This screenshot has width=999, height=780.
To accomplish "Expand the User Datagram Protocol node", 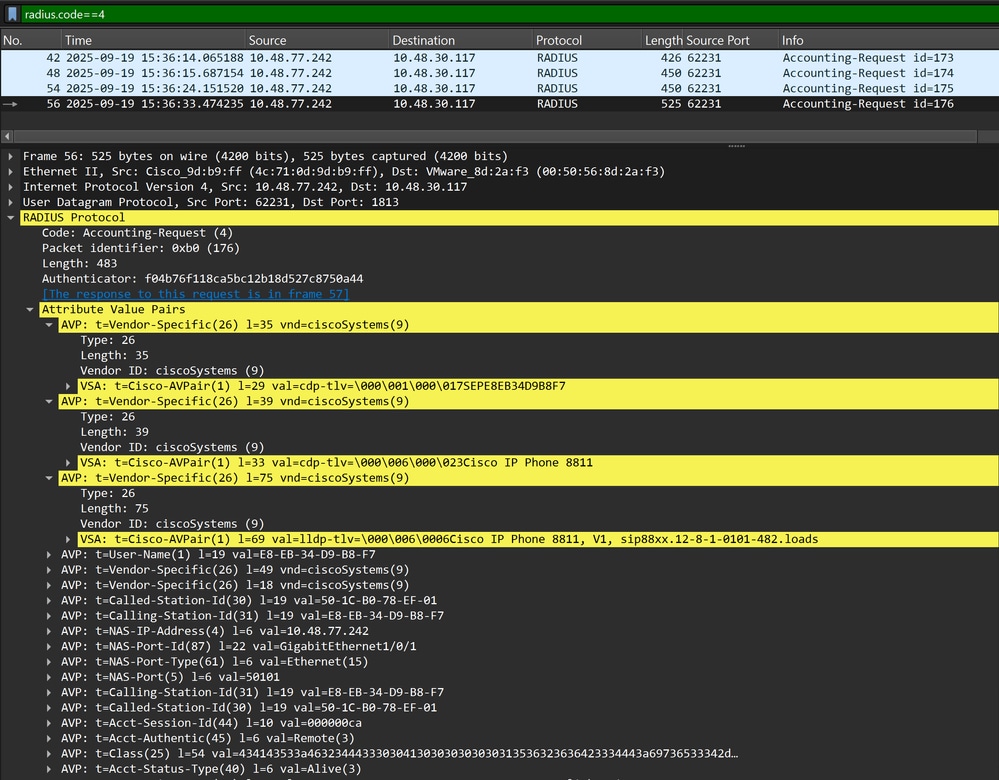I will (x=11, y=202).
